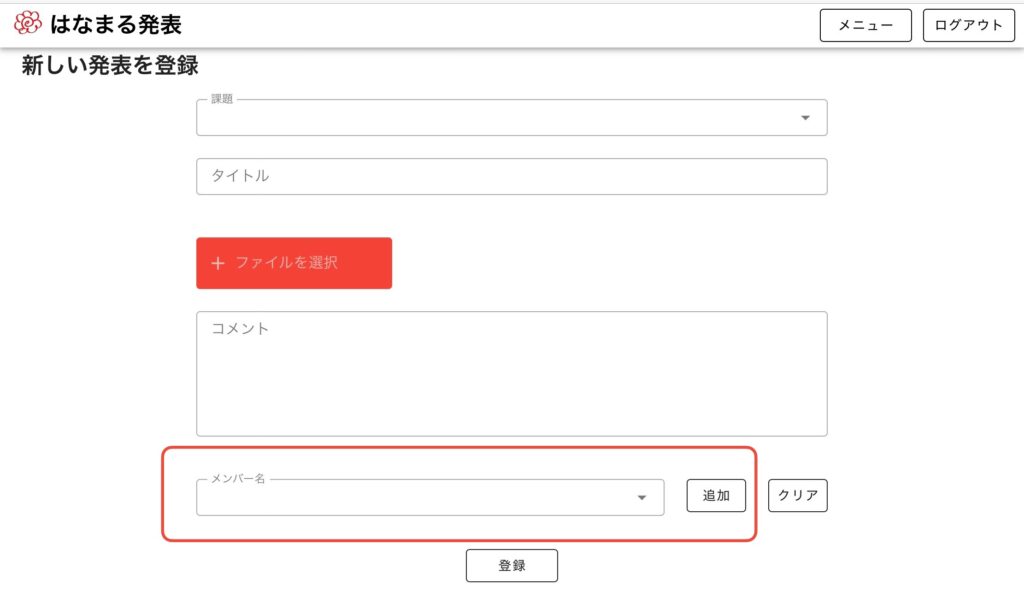This screenshot has height=609, width=1024.
Task: Click the small メンバー名 field label
Action: click(x=238, y=480)
